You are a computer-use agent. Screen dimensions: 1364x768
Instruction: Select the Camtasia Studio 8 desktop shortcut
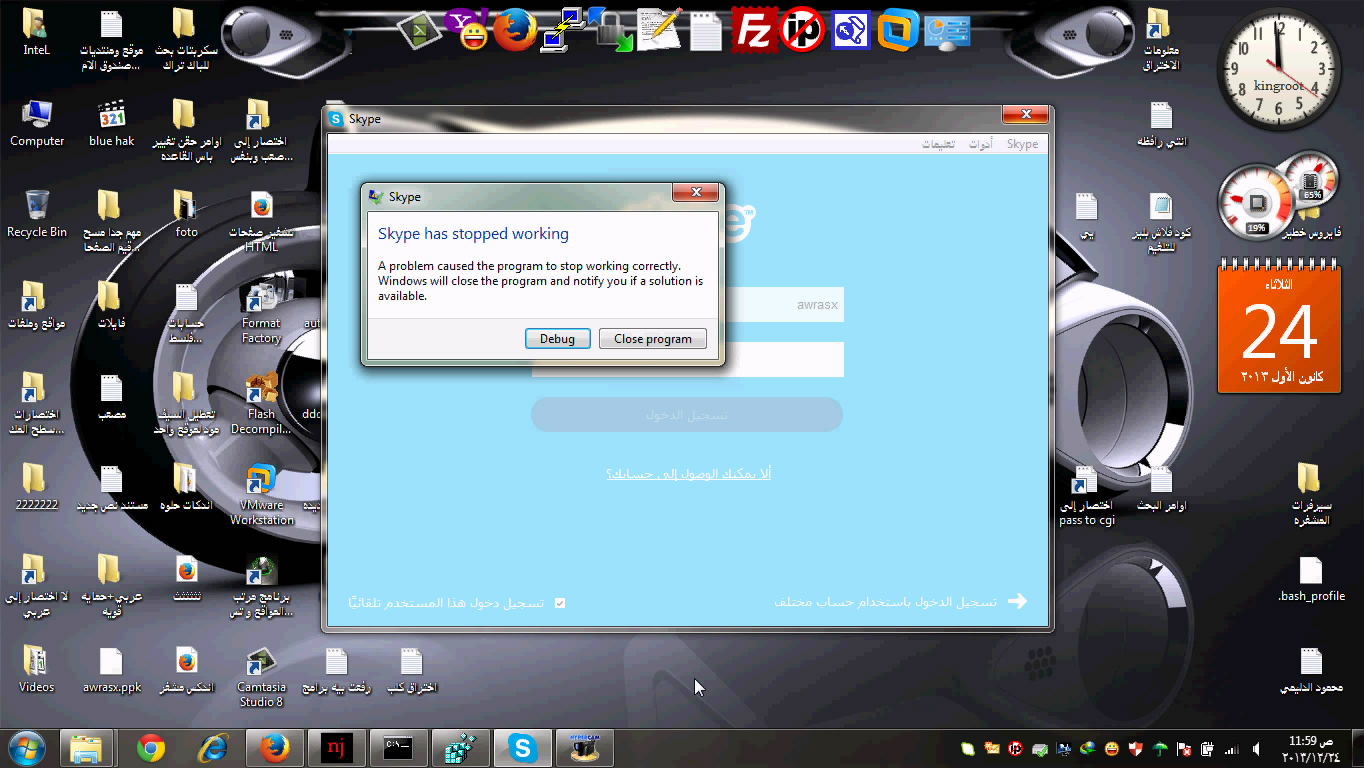[x=261, y=676]
